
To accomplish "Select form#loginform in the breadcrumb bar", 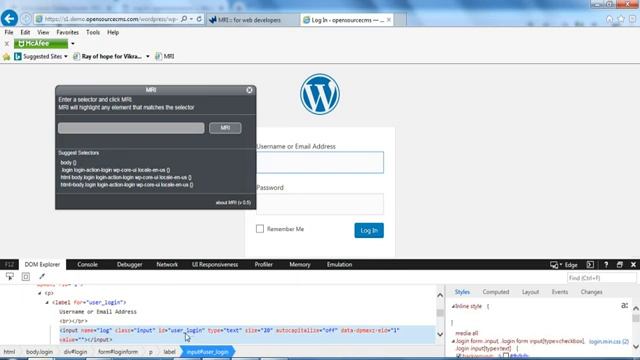I will [x=118, y=352].
